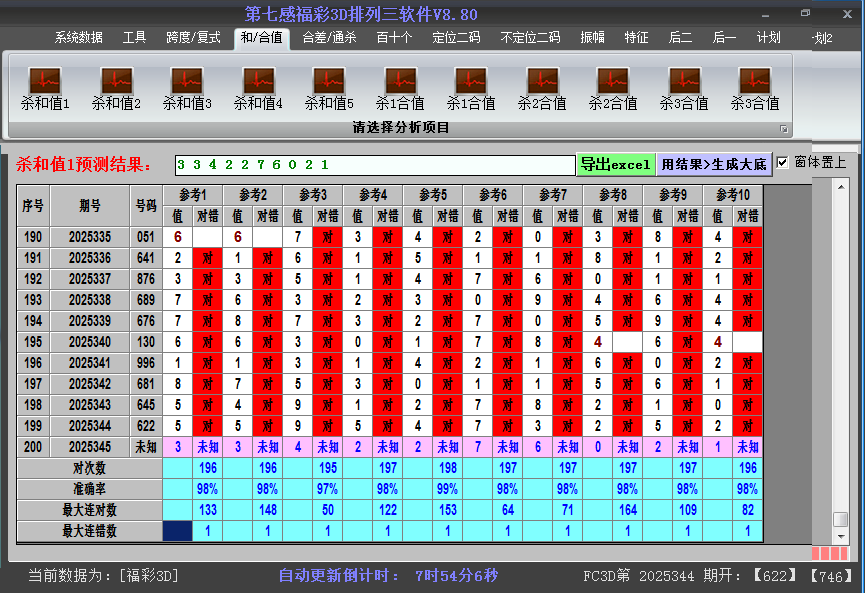Click the 杀和值3 chart icon
Viewport: 865px width, 593px height.
[x=187, y=81]
